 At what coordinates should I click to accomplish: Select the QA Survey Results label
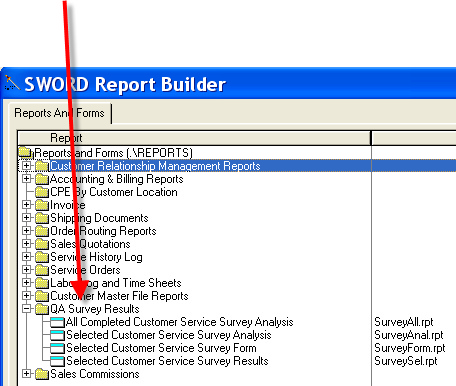click(x=95, y=309)
